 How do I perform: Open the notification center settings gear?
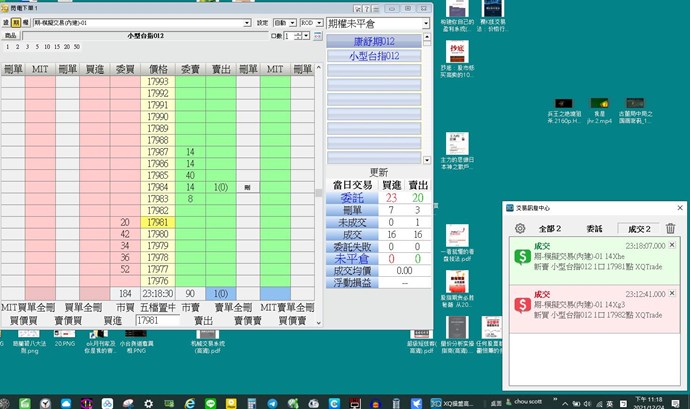[520, 229]
